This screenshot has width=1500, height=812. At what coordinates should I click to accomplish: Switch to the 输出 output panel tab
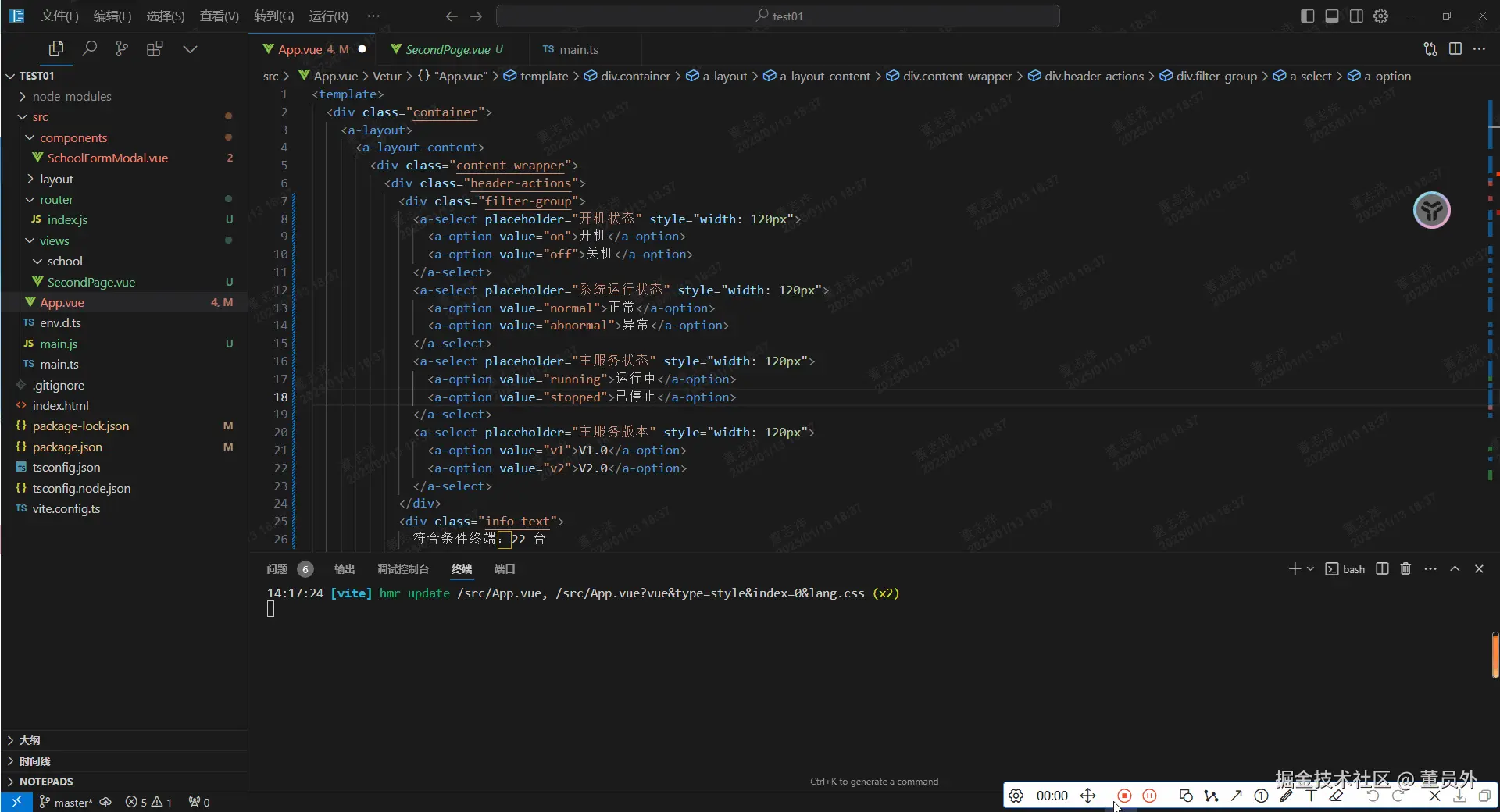(345, 569)
